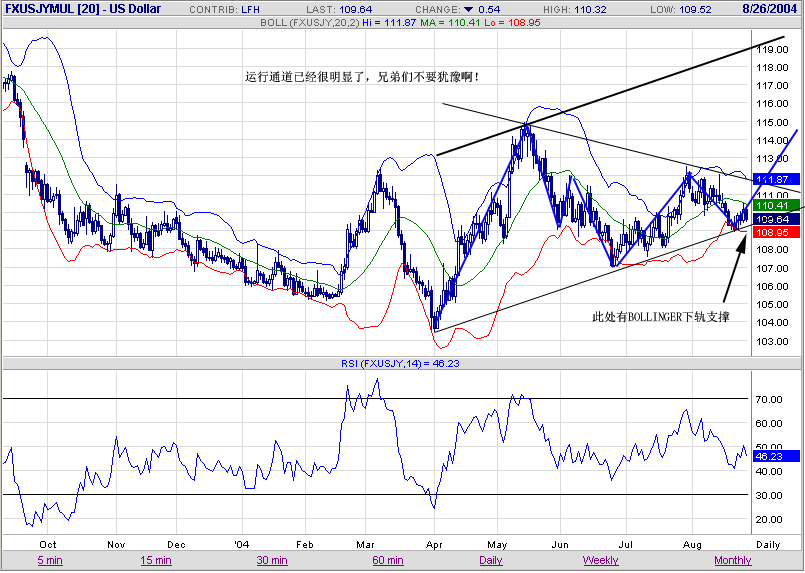The image size is (805, 573).
Task: Click the blue 111.87 upper band price tag
Action: tap(769, 178)
